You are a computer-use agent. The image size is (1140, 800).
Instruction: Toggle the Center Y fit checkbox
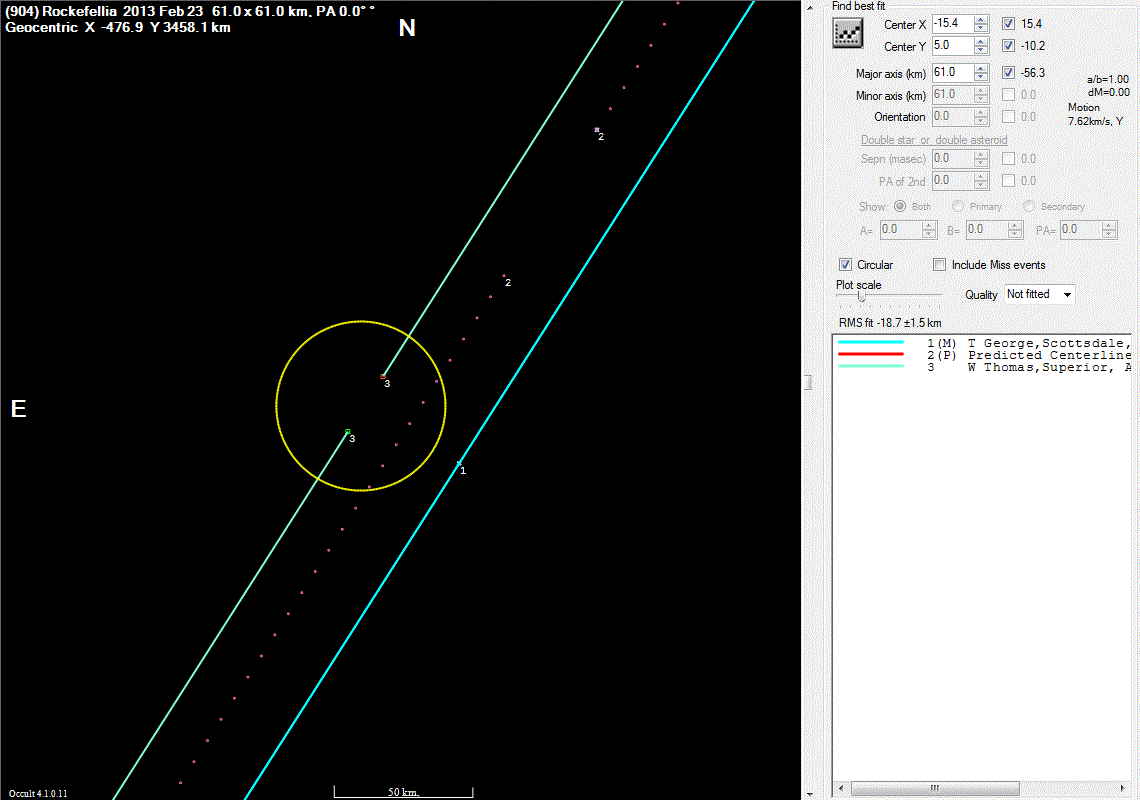tap(1009, 46)
